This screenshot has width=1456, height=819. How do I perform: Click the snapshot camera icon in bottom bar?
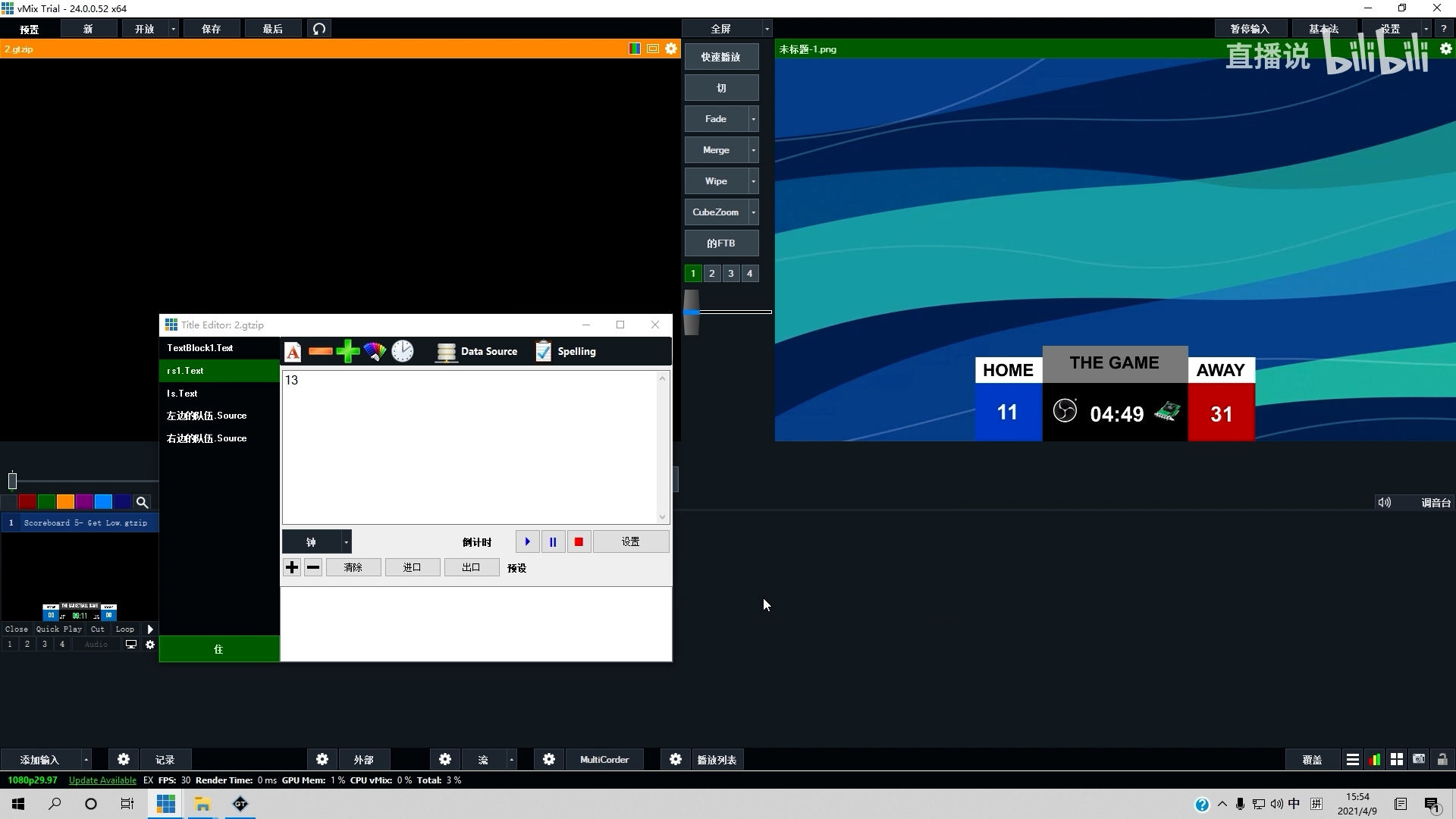(x=1419, y=760)
